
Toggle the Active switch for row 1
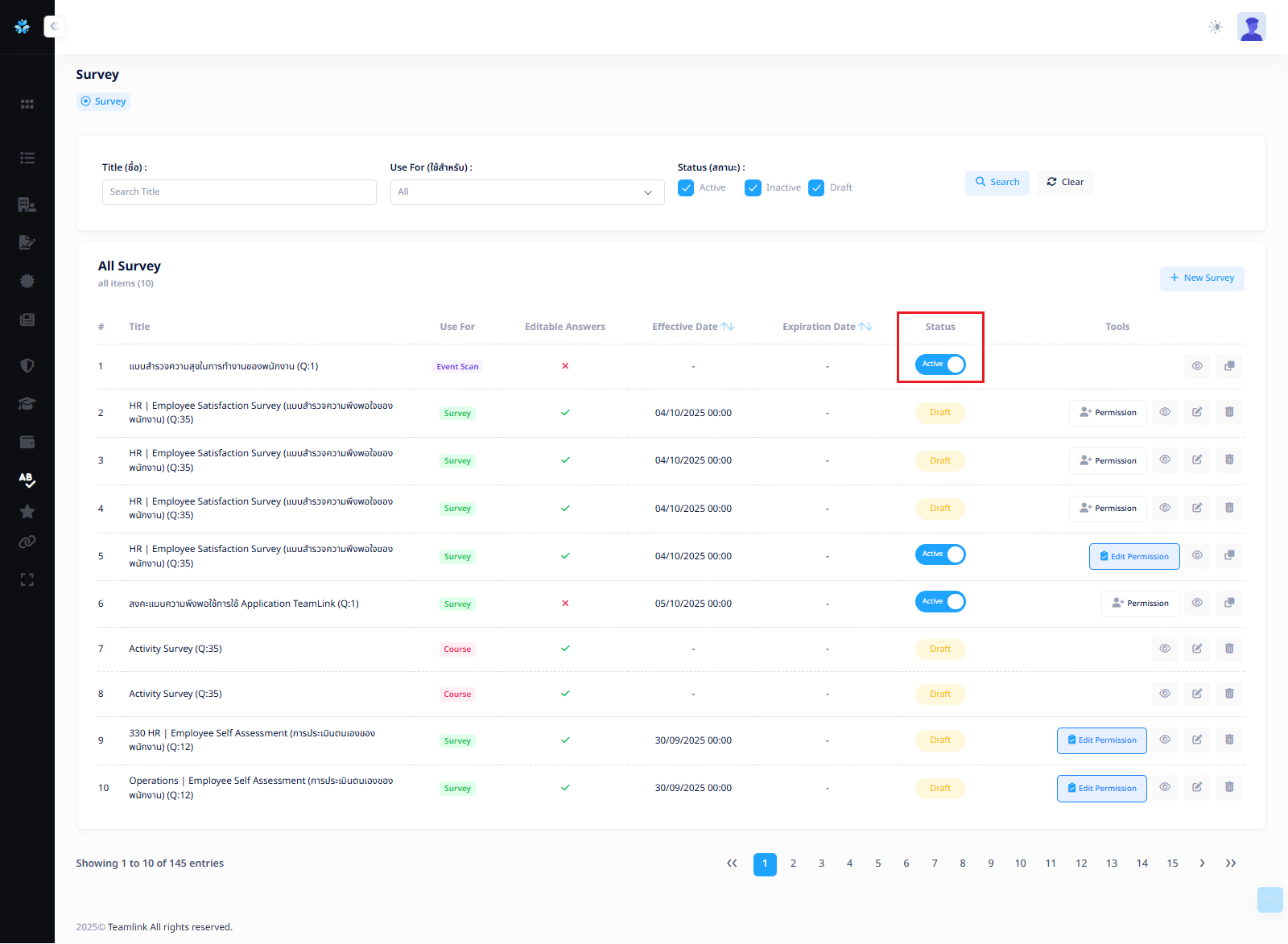(x=940, y=365)
